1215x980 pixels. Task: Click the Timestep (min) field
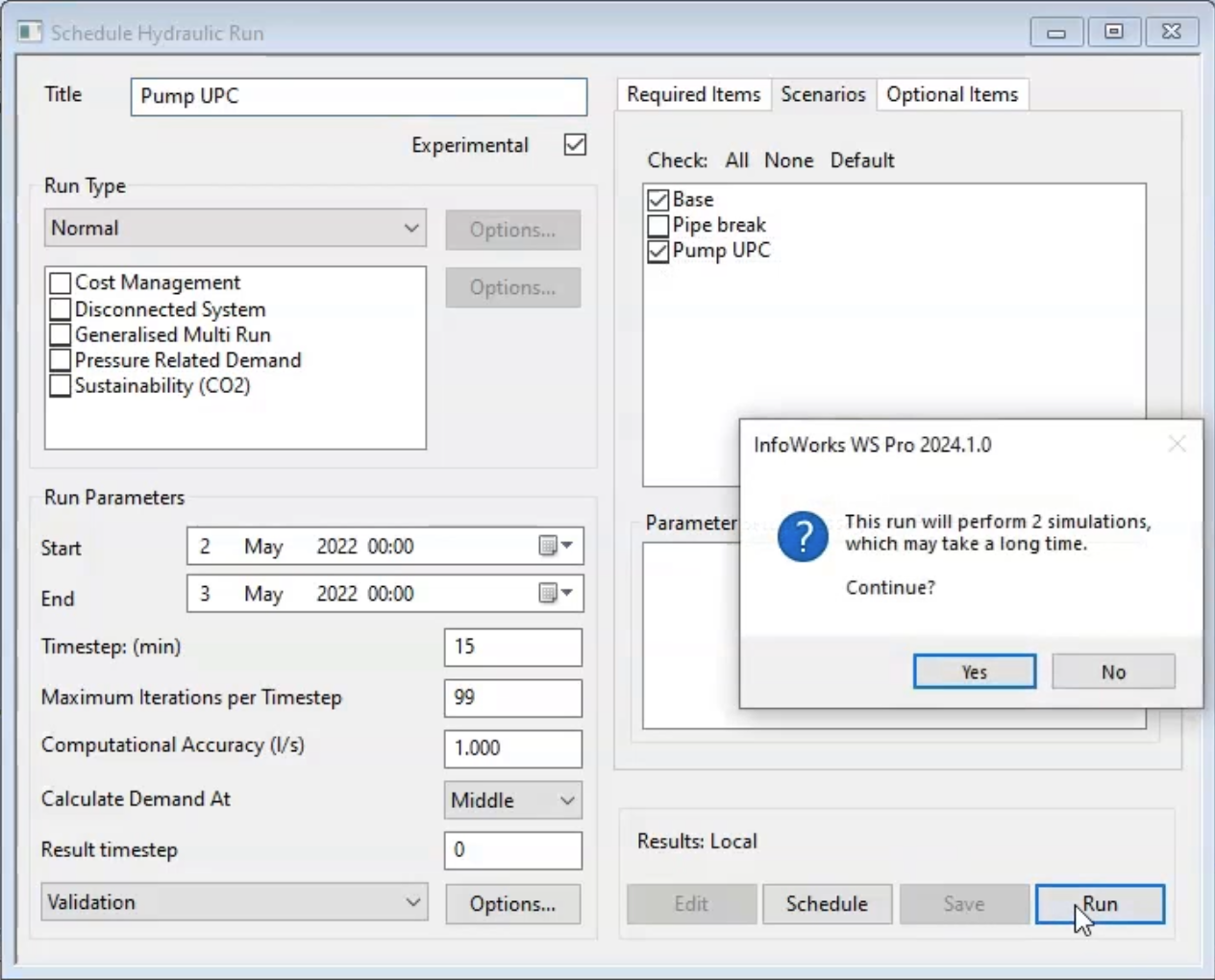513,647
